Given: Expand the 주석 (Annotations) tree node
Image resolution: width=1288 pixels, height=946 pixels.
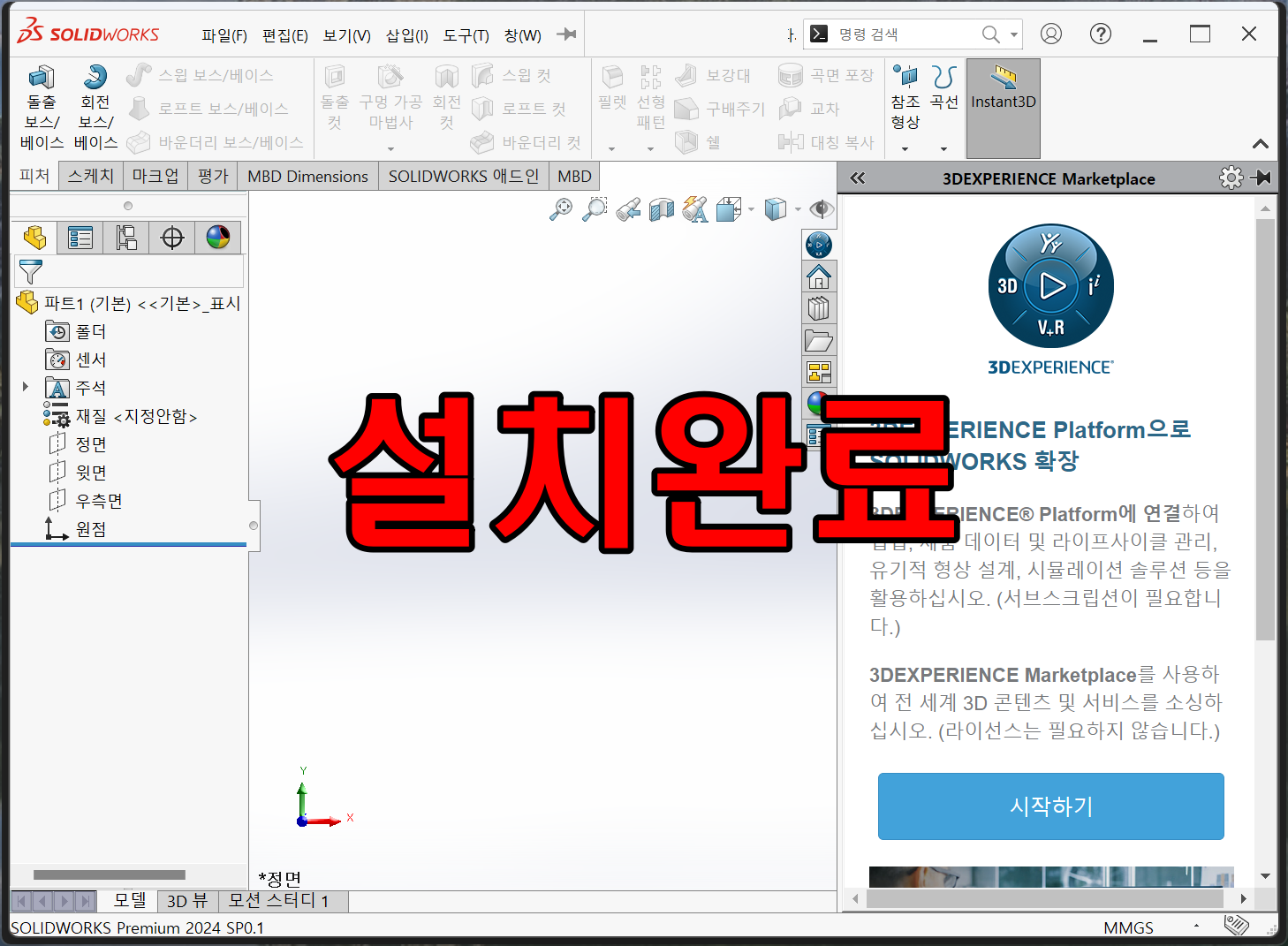Looking at the screenshot, I should click(25, 386).
